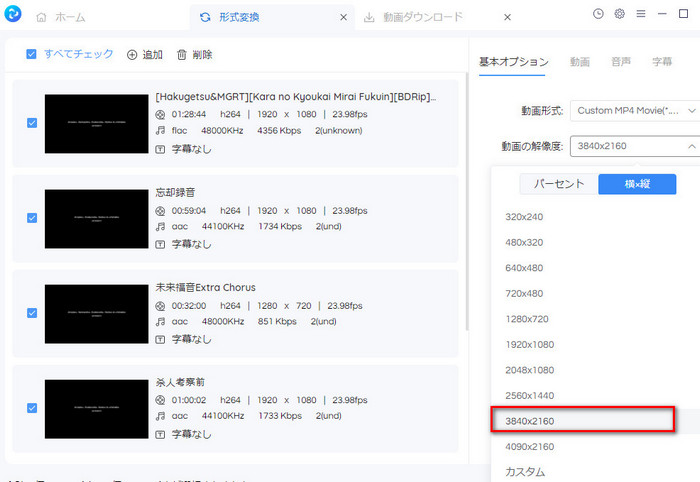Uncheck the 殺人考察前 video checkbox
700x482 pixels.
click(32, 408)
